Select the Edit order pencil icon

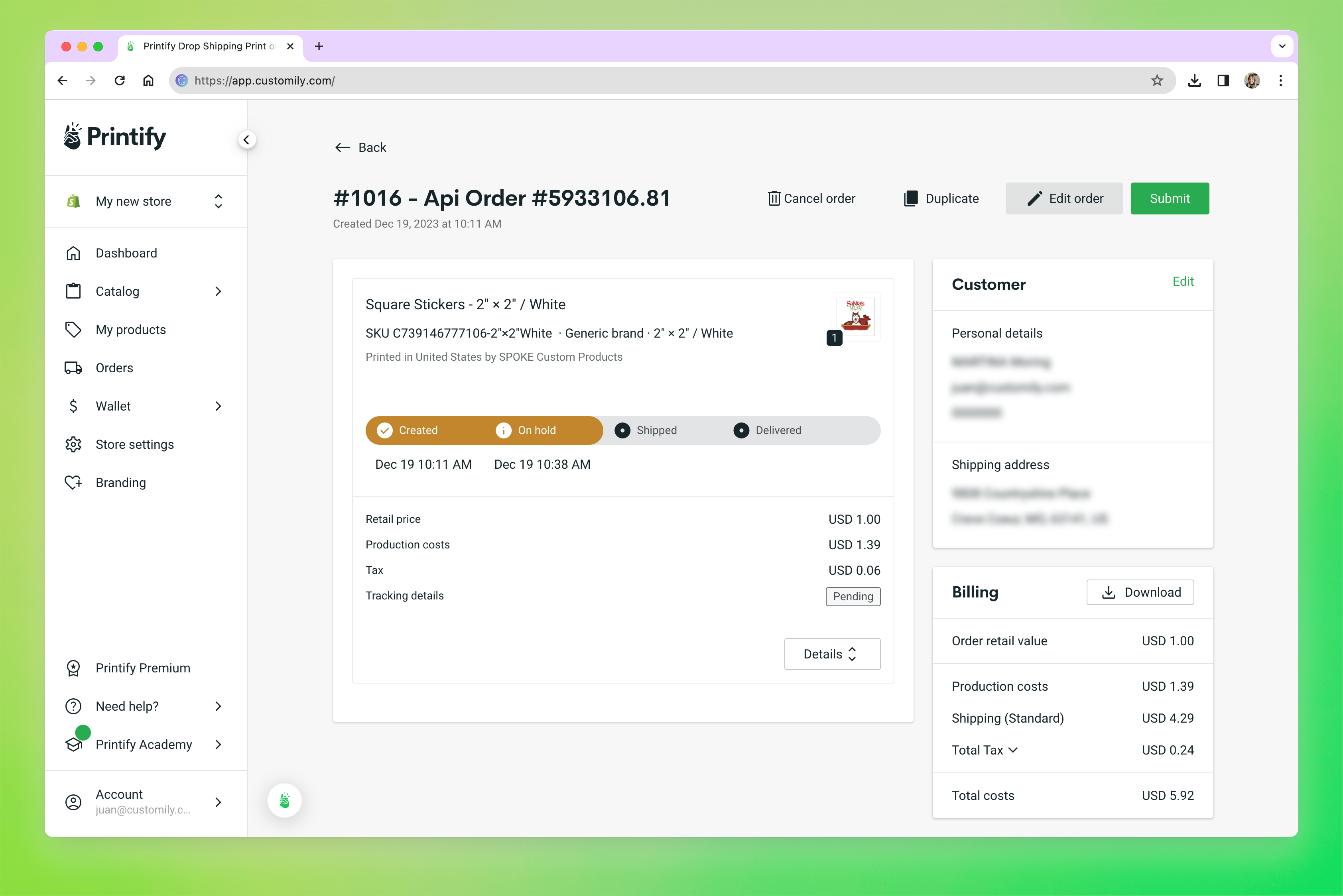coord(1034,198)
